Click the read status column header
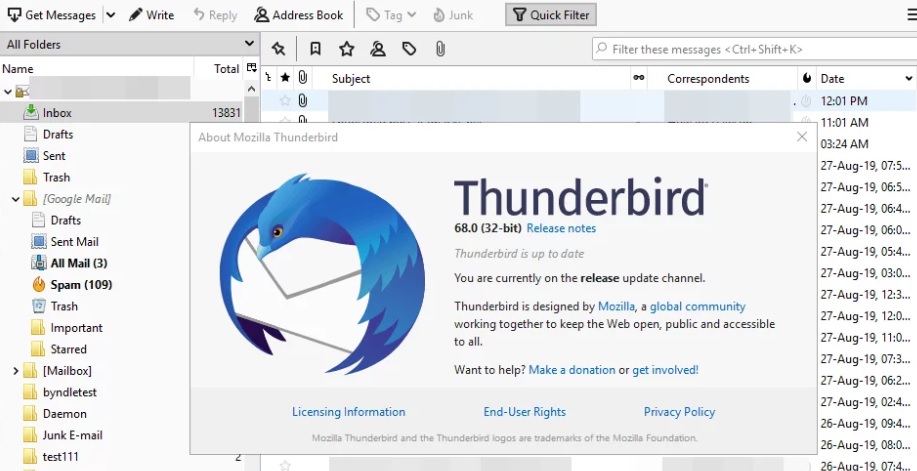The image size is (917, 471). click(639, 78)
